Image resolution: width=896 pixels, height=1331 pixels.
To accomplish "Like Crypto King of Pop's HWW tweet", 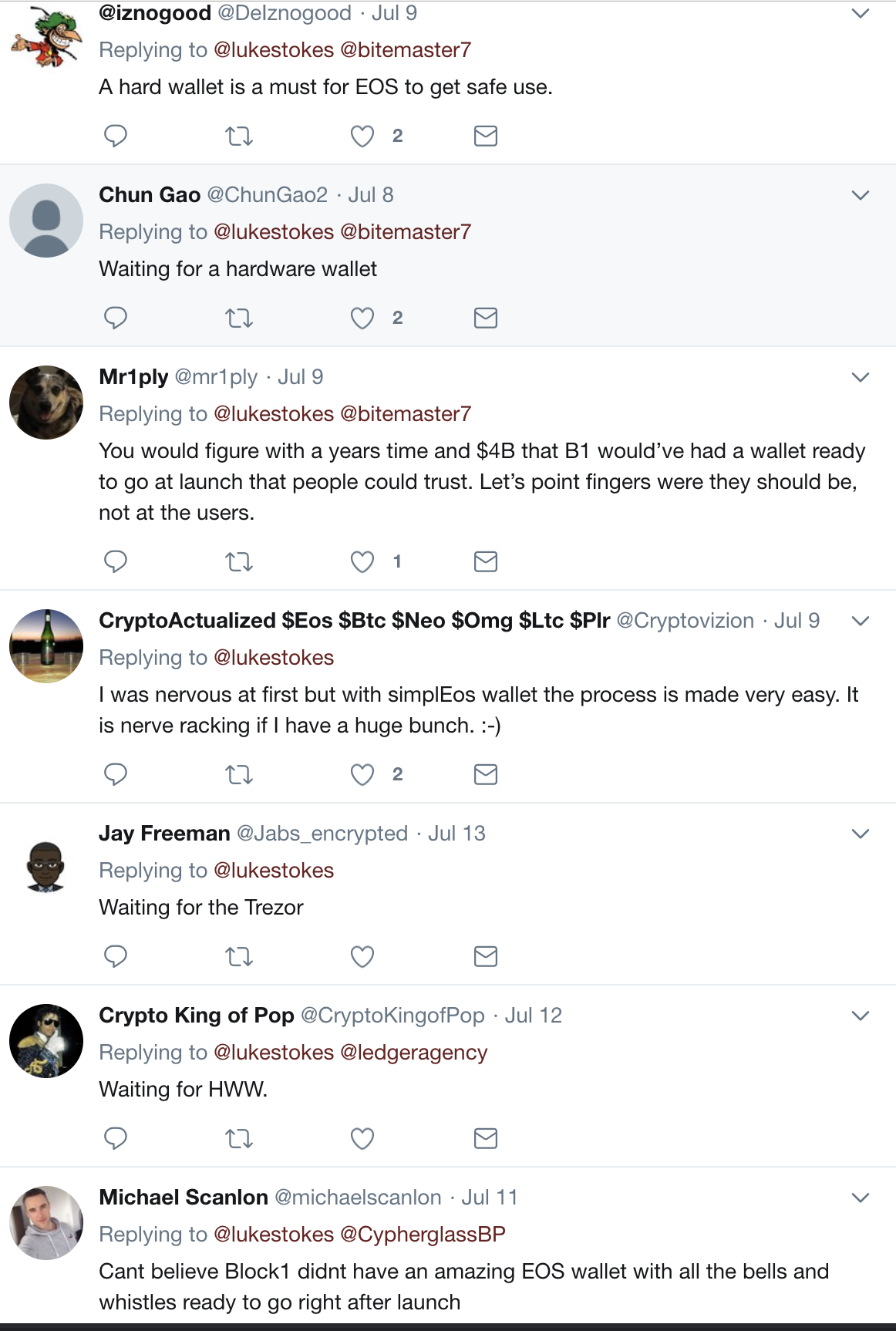I will pyautogui.click(x=362, y=1138).
